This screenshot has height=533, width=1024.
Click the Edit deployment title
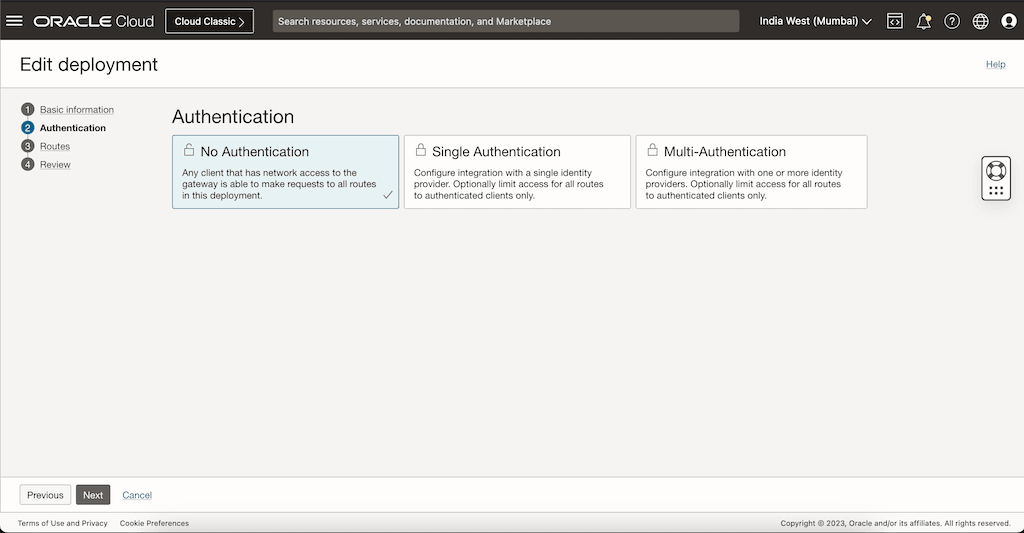tap(89, 64)
